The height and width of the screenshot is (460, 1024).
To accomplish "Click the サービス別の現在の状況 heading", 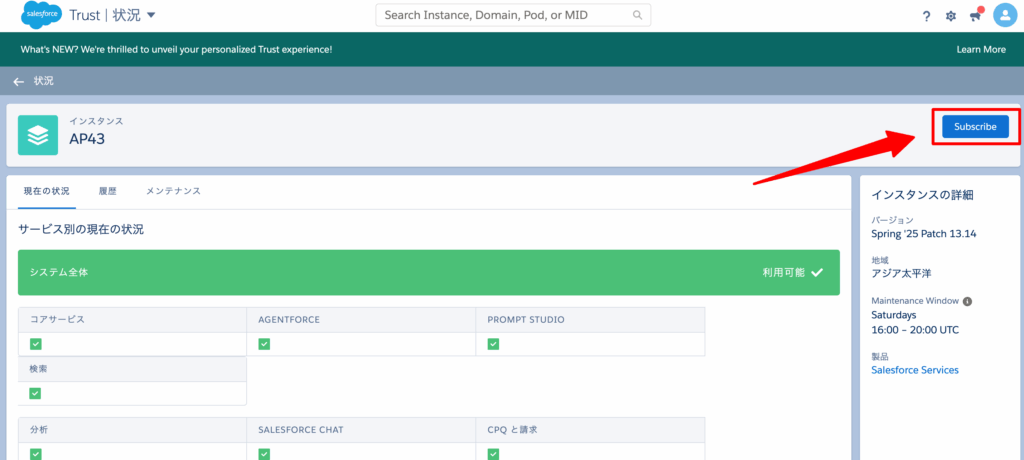I will pos(81,229).
